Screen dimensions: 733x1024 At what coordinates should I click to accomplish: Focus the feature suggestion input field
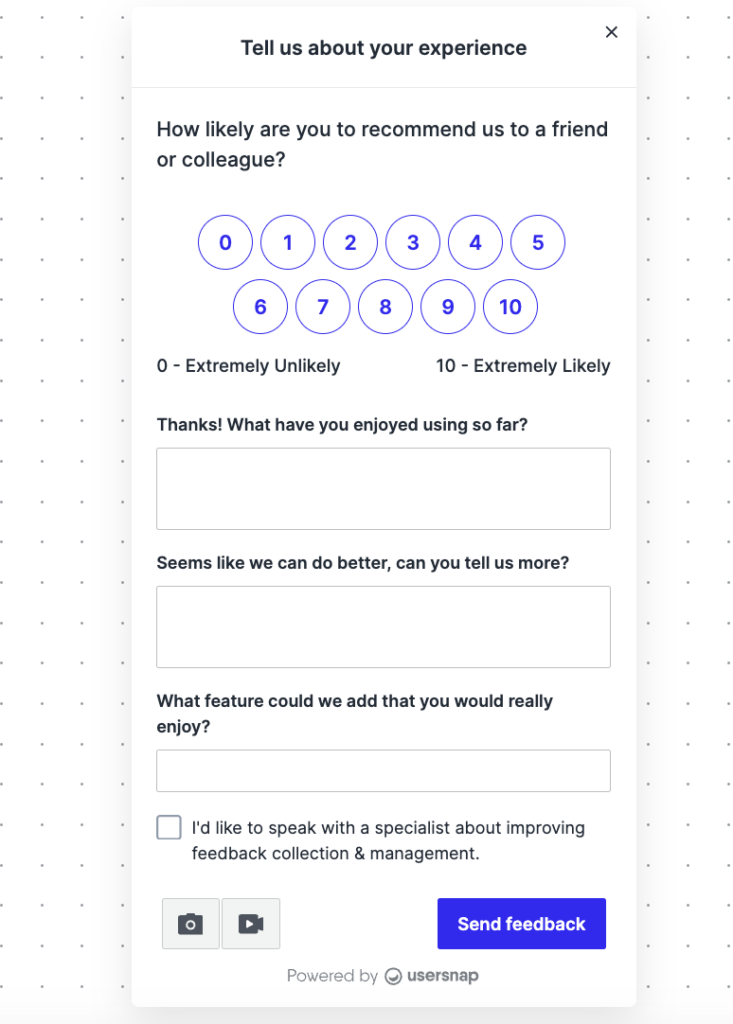pos(383,770)
